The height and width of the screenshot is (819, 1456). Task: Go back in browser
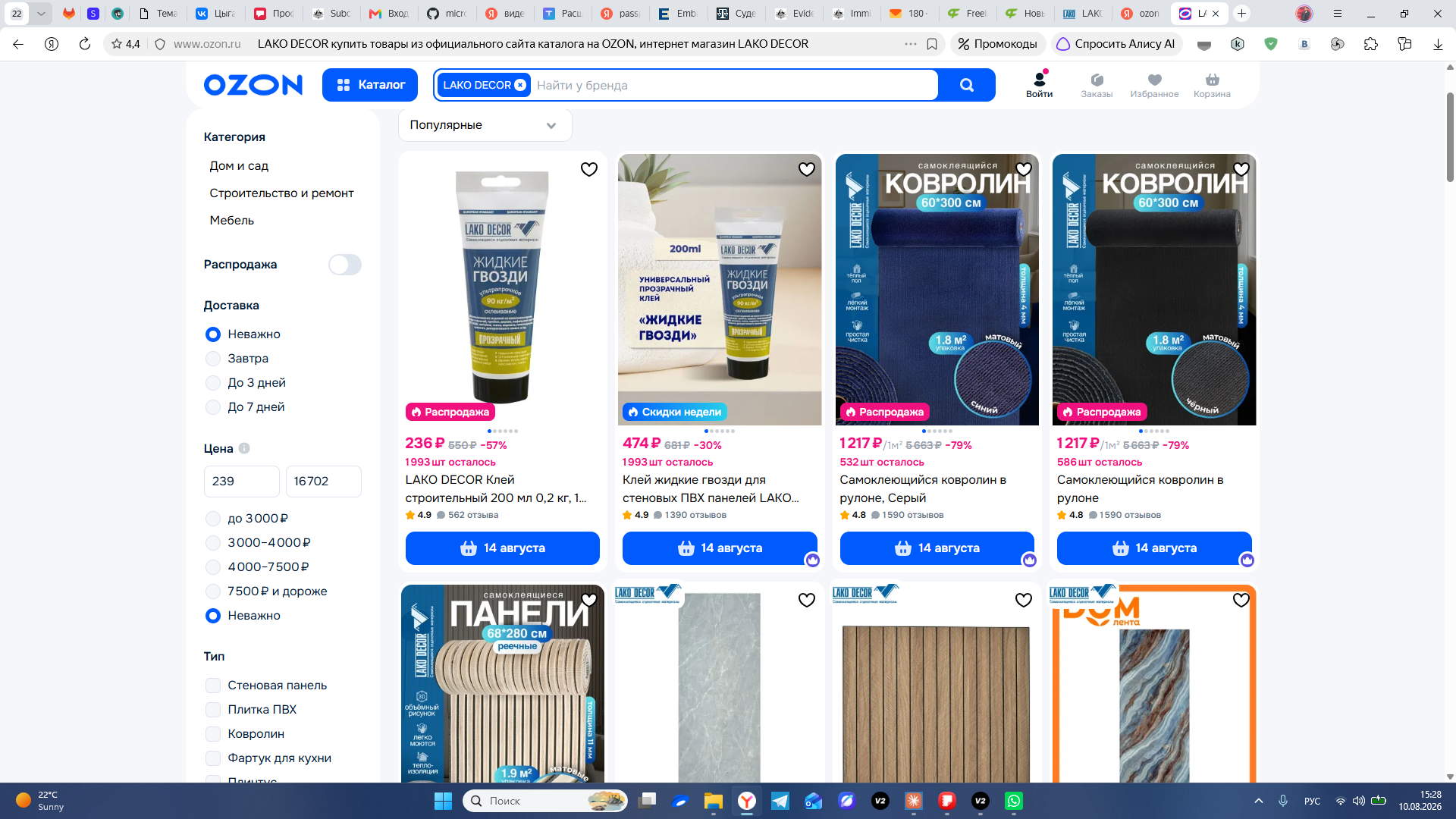pyautogui.click(x=18, y=44)
